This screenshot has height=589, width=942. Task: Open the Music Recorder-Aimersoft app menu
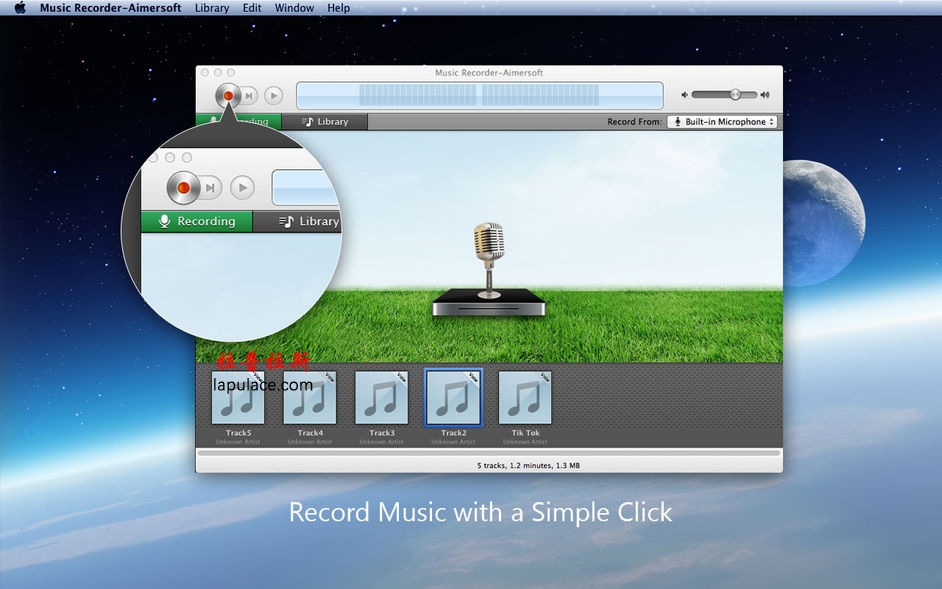tap(111, 8)
